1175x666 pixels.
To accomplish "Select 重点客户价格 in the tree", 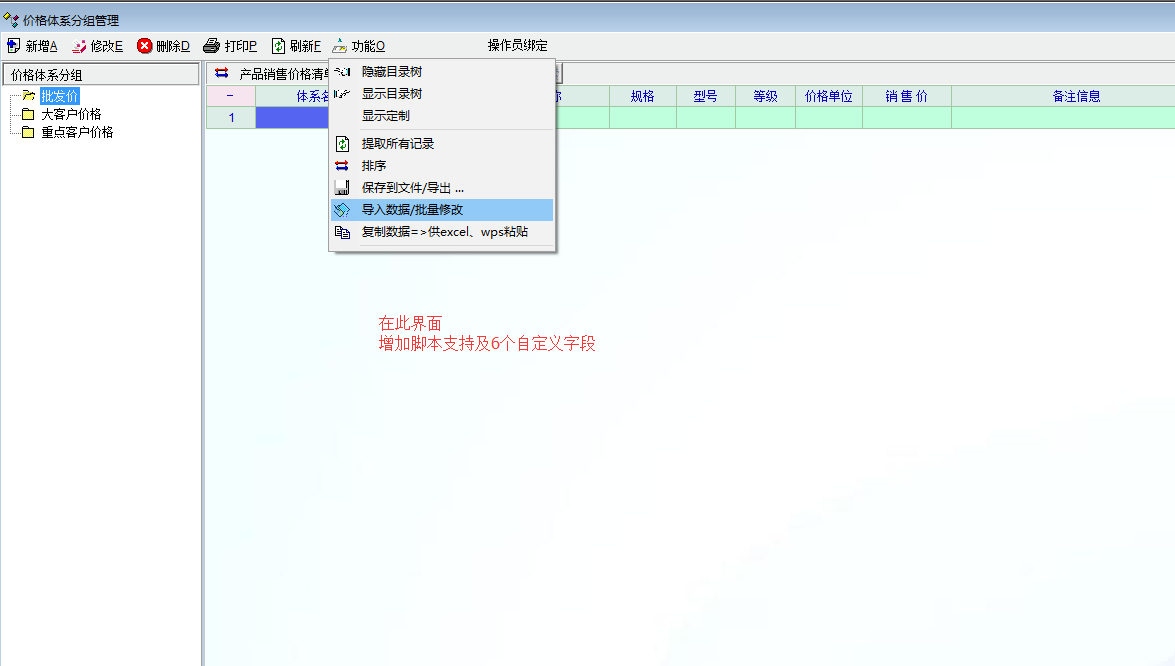I will [x=76, y=132].
